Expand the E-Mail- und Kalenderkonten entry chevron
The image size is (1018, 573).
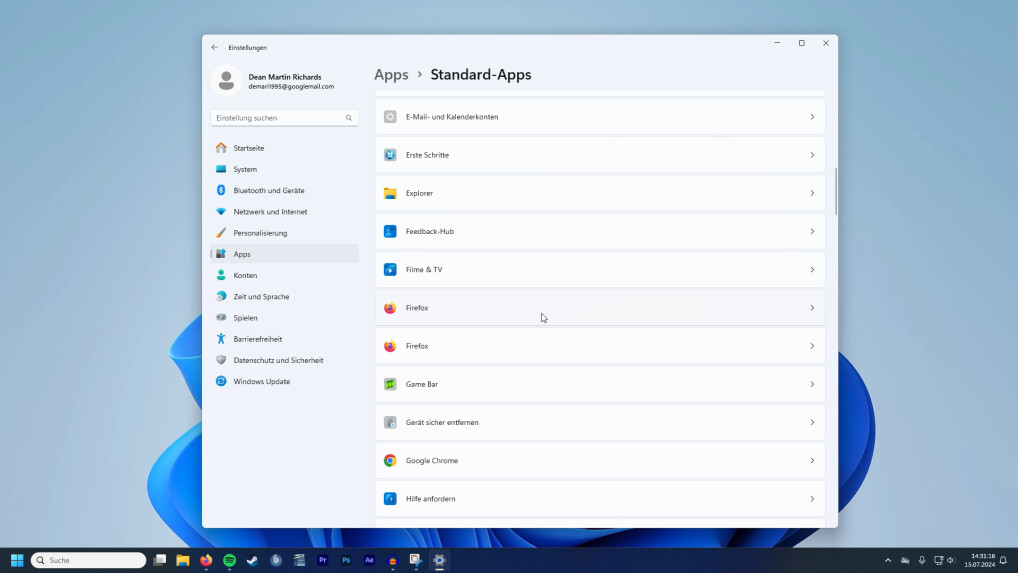[x=811, y=117]
